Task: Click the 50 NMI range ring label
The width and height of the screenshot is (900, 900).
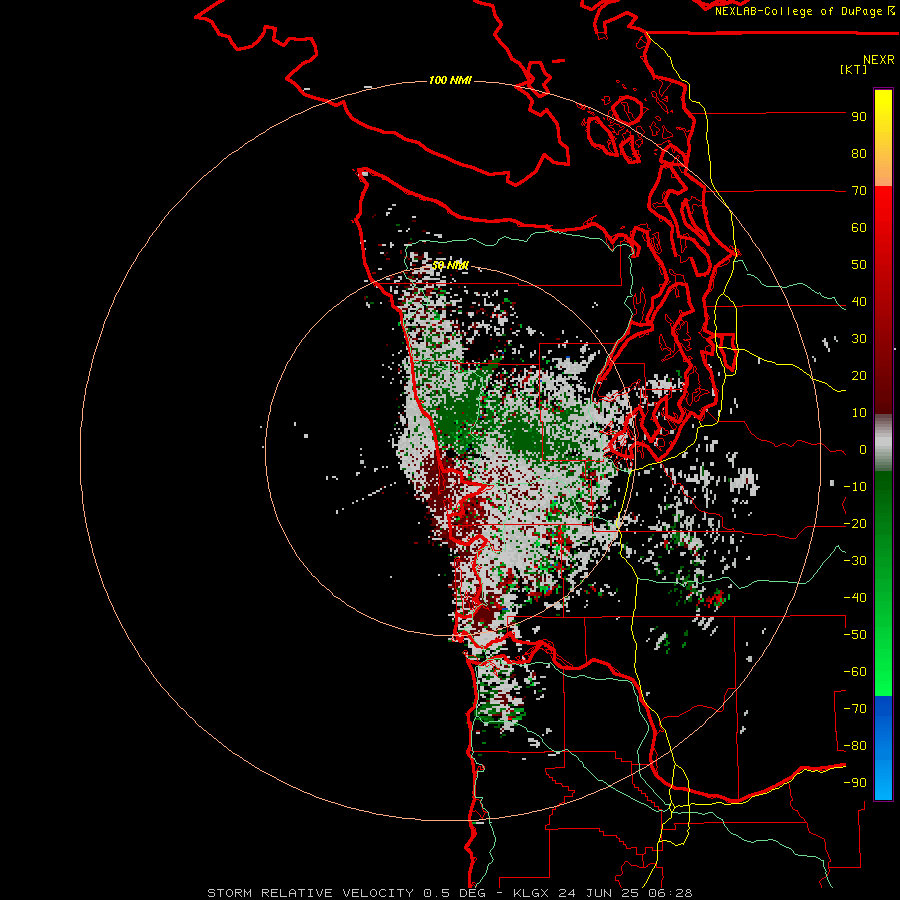Action: tap(450, 266)
